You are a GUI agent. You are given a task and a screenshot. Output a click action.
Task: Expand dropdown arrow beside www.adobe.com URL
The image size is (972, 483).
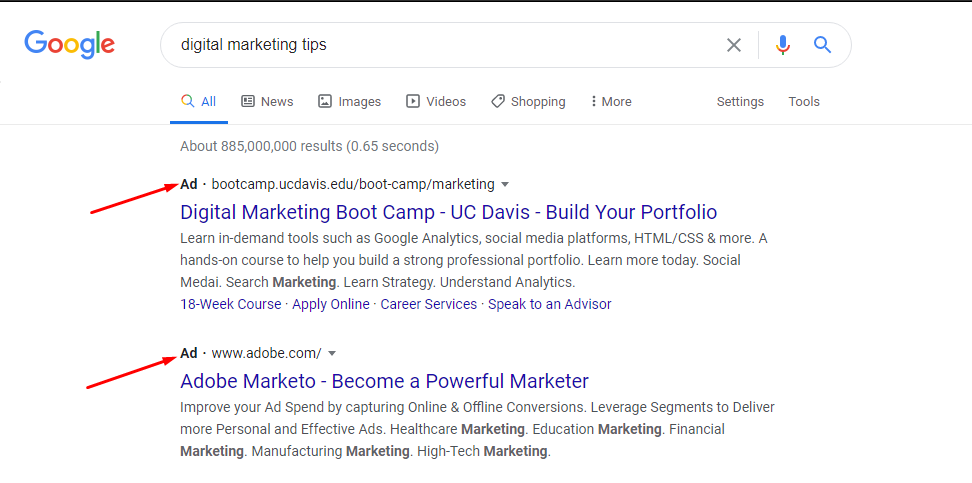coord(332,353)
